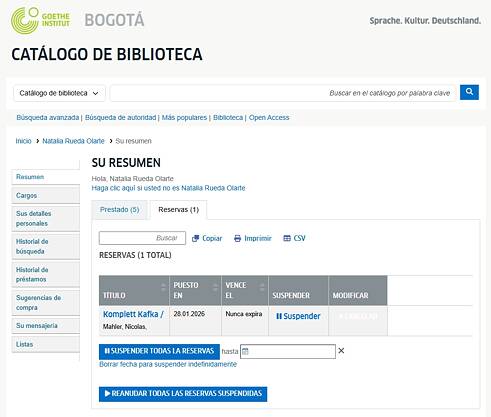Viewport: 491px width, 417px height.
Task: Click the CSV export icon
Action: coord(287,238)
